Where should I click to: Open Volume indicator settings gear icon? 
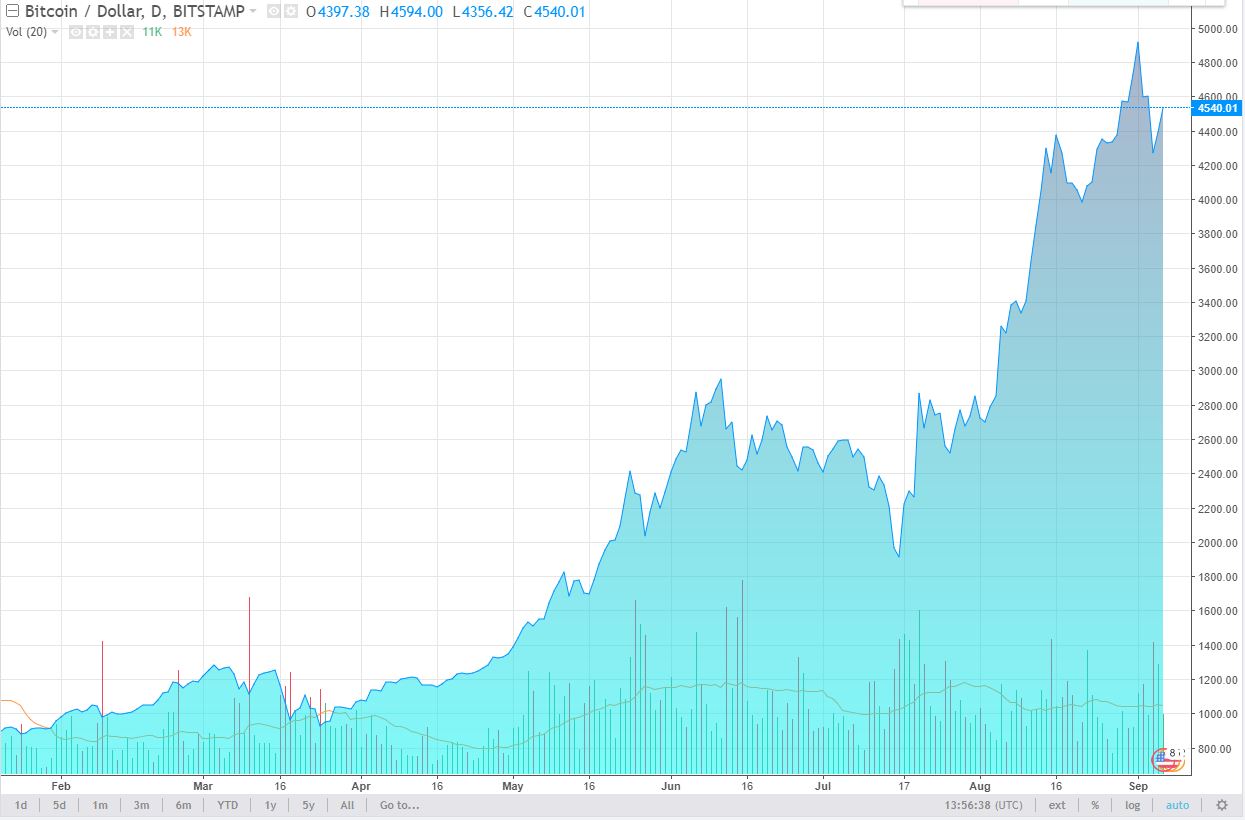(x=93, y=32)
